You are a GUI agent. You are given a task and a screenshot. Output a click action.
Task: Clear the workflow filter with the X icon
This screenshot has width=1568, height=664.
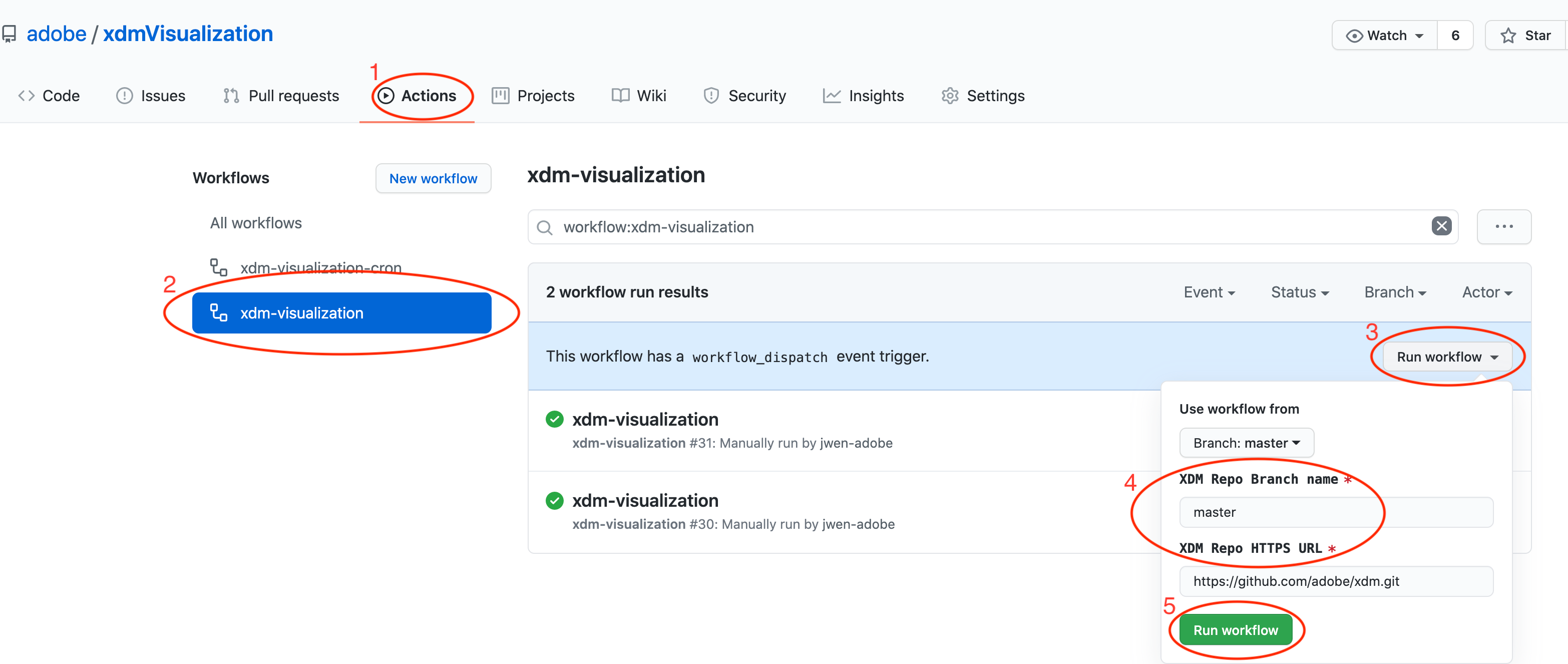click(1441, 226)
